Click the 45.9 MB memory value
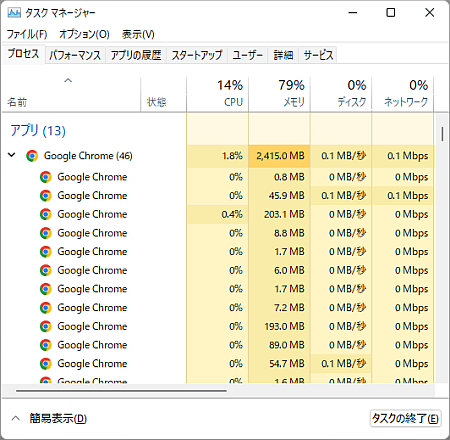This screenshot has height=440, width=450. click(287, 196)
